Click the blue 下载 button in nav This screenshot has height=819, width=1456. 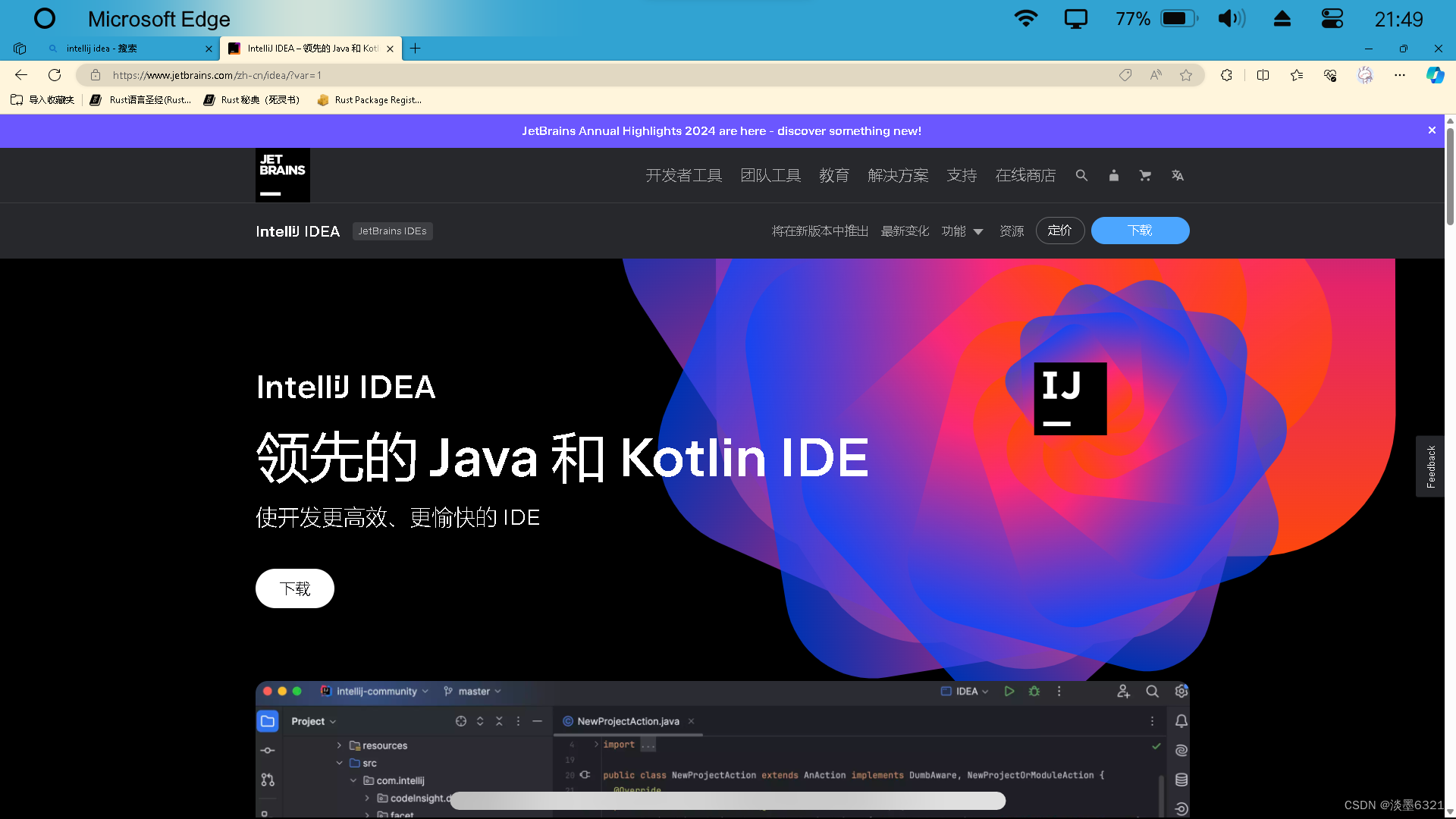(1140, 231)
